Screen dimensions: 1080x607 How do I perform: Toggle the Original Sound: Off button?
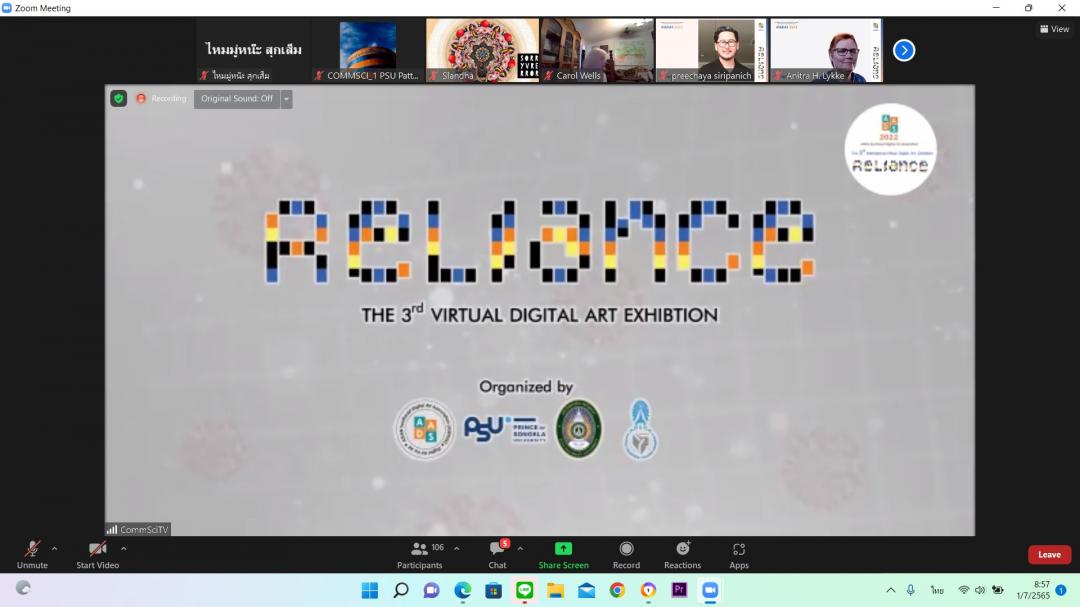point(237,98)
